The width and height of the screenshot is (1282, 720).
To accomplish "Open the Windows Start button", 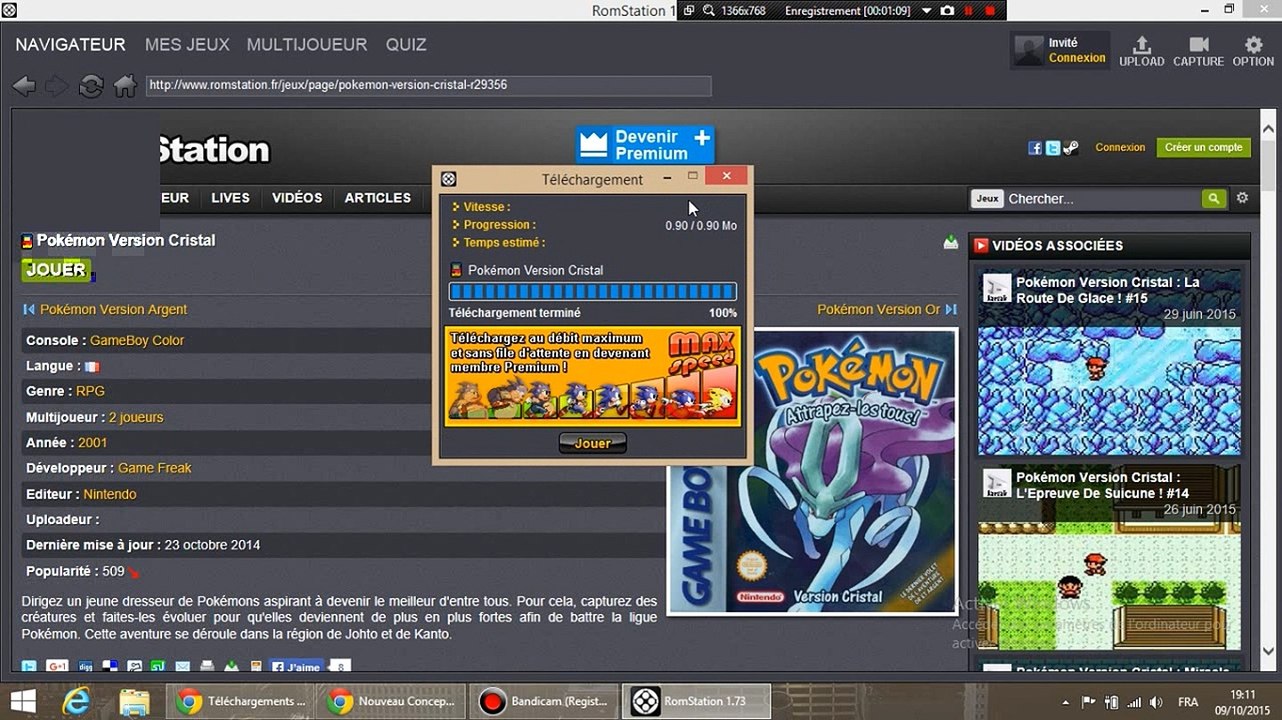I will [23, 701].
